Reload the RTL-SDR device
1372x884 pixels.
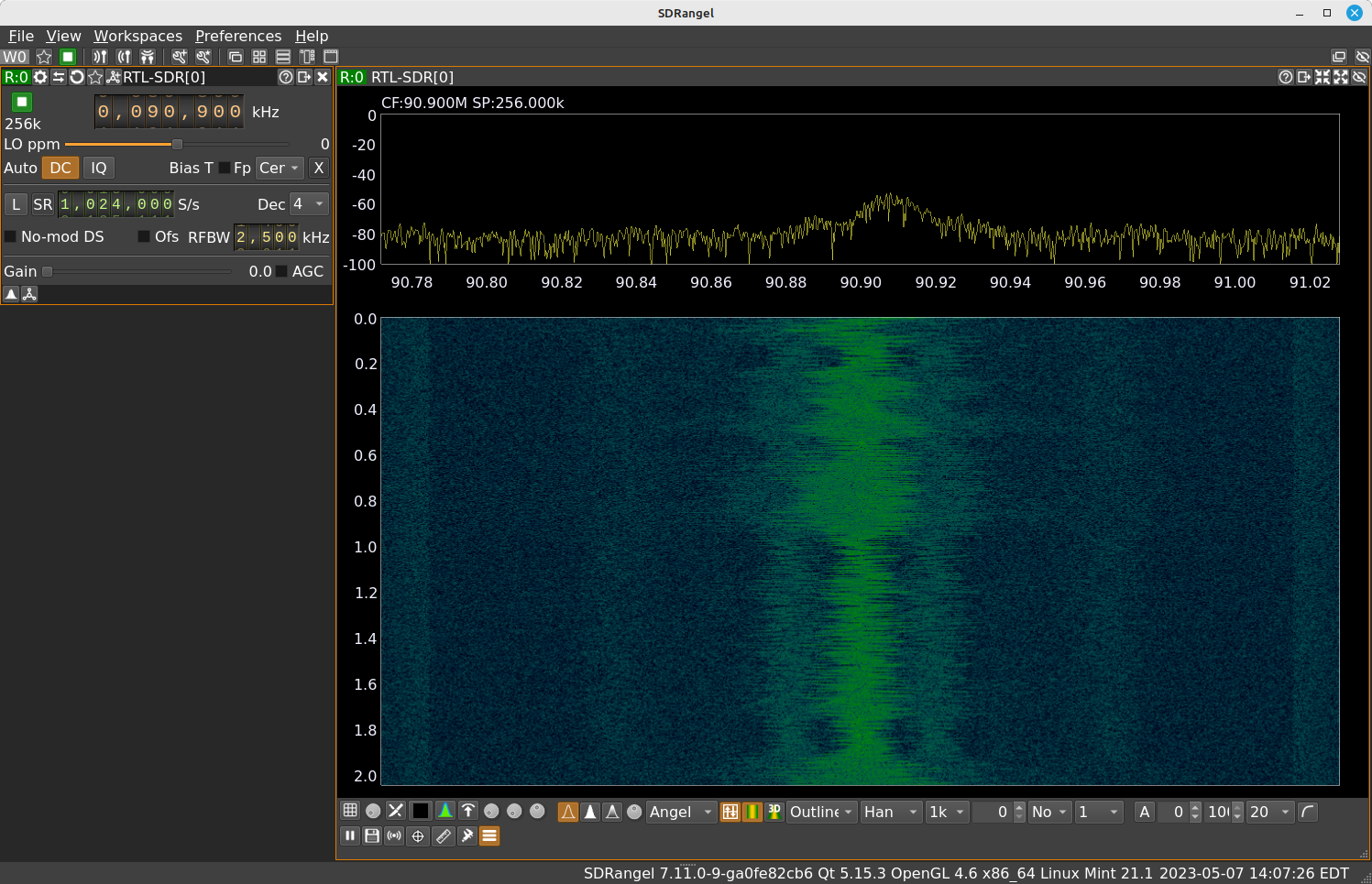pos(77,77)
